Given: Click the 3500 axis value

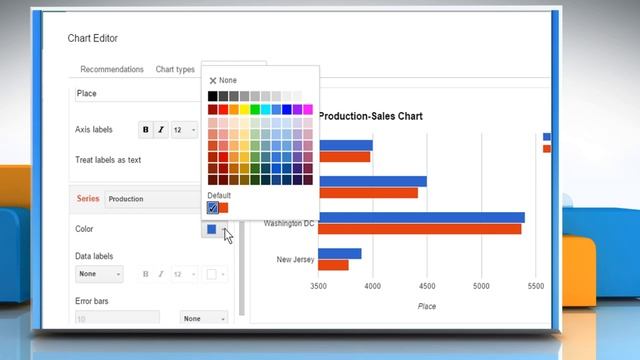Looking at the screenshot, I should pos(318,286).
